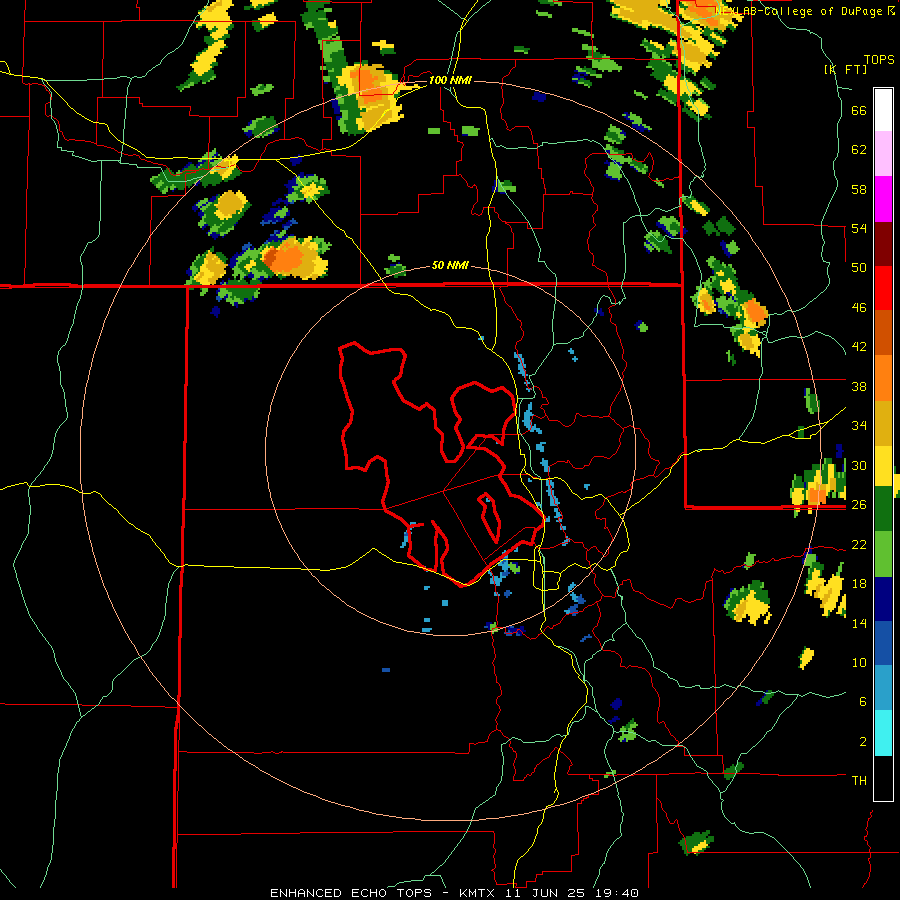Click the medium blue legend swatch

coord(883,643)
